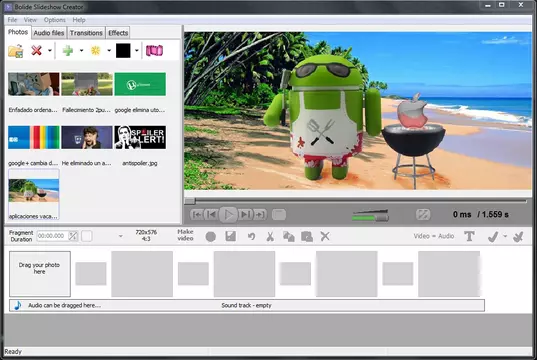Click the pink filmstrip icon
537x360 pixels.
click(154, 51)
